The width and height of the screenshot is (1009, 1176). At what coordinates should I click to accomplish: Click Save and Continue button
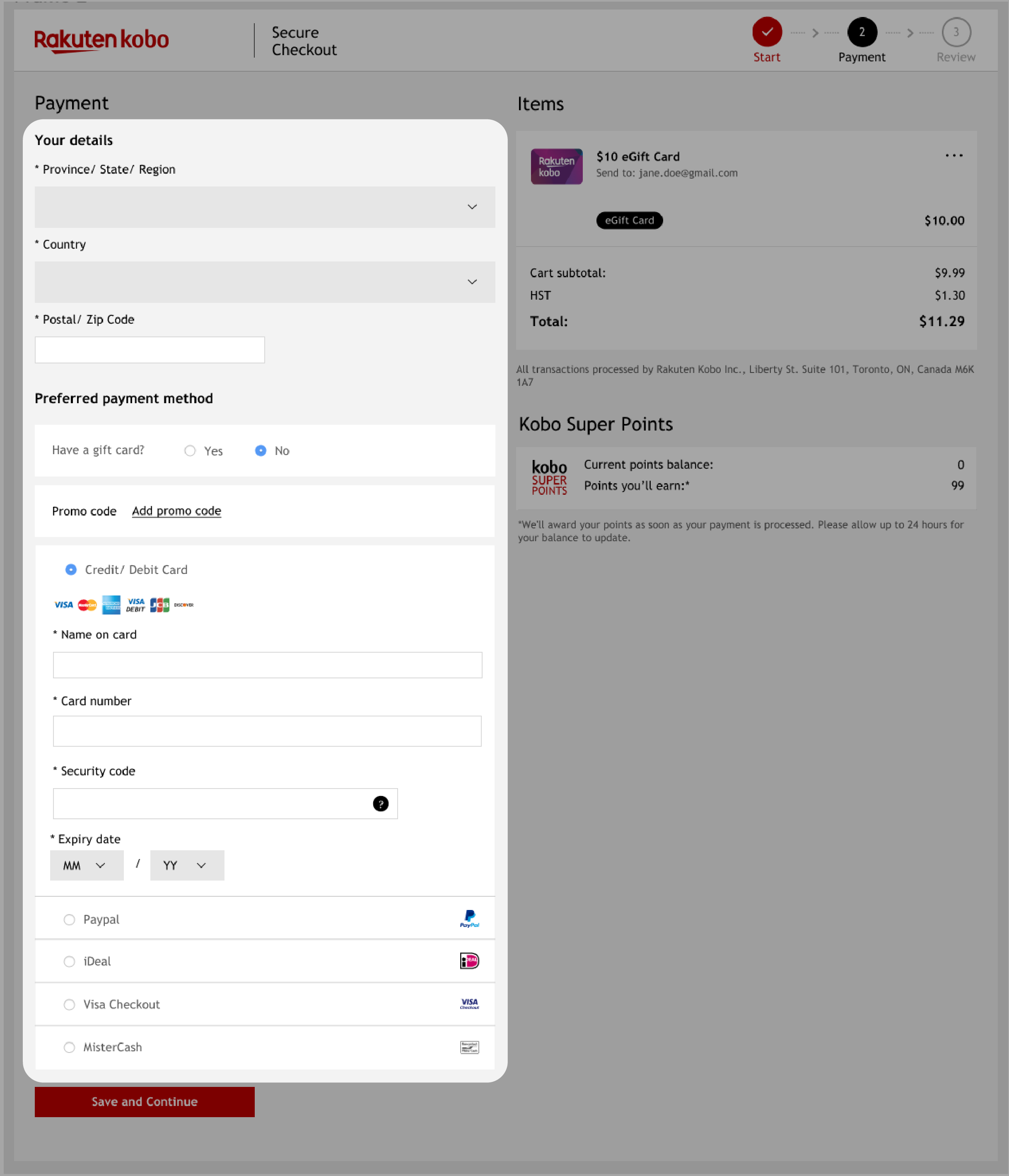tap(144, 1101)
